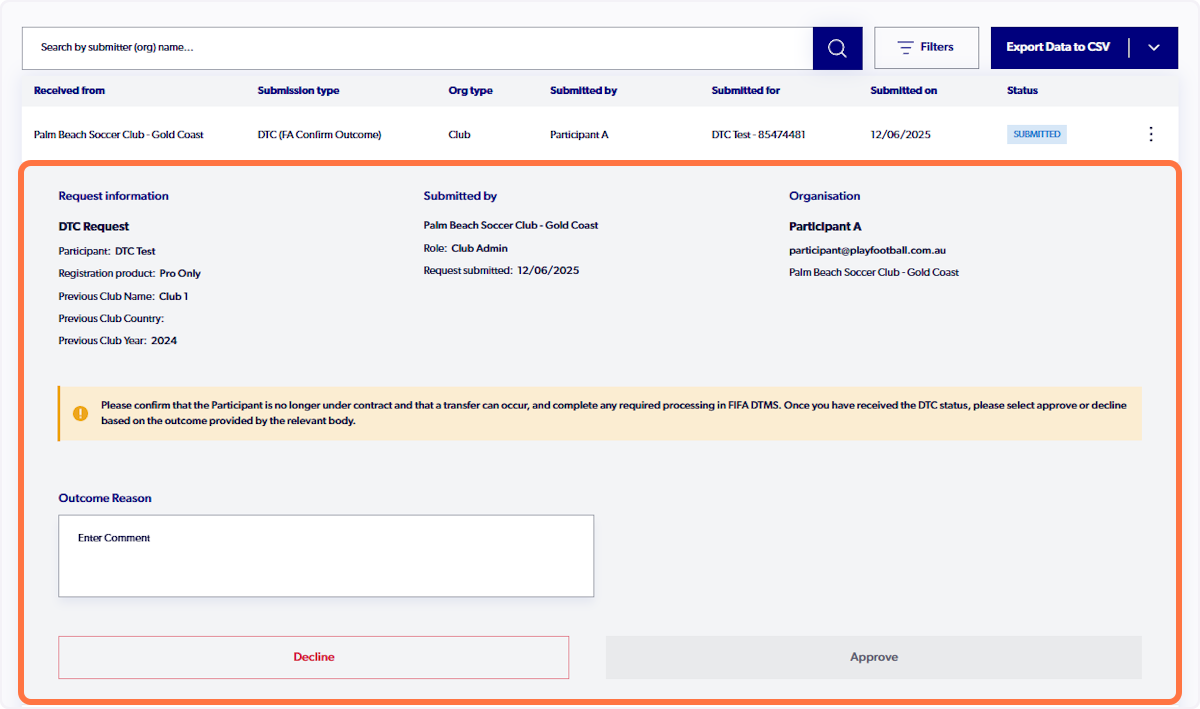Click the Previous Club Country line

(111, 318)
